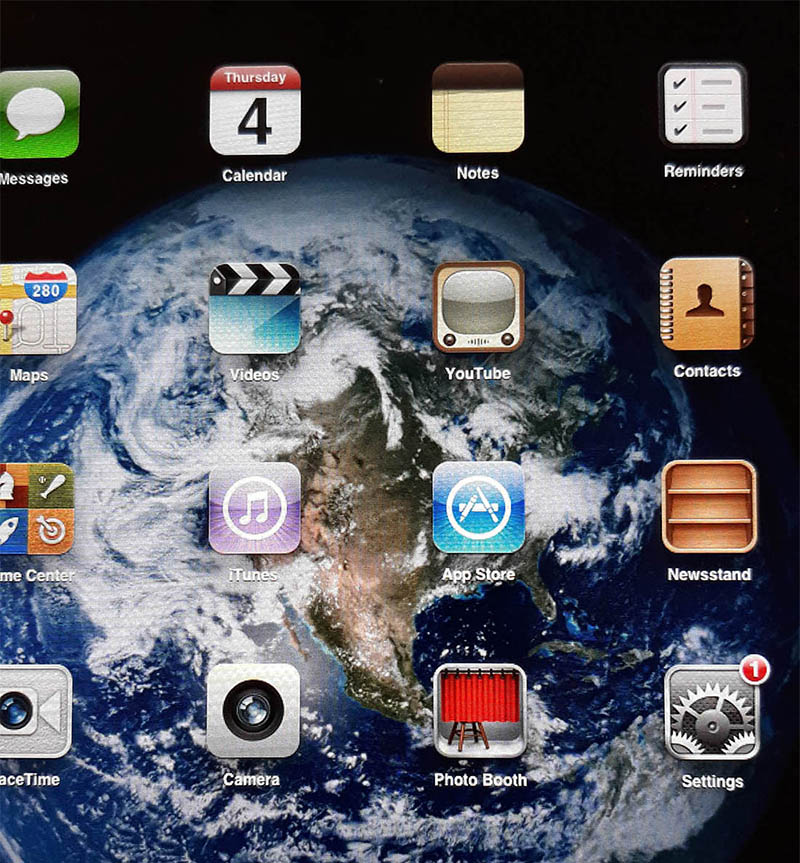
Task: Tap the Settings label text
Action: coord(712,782)
